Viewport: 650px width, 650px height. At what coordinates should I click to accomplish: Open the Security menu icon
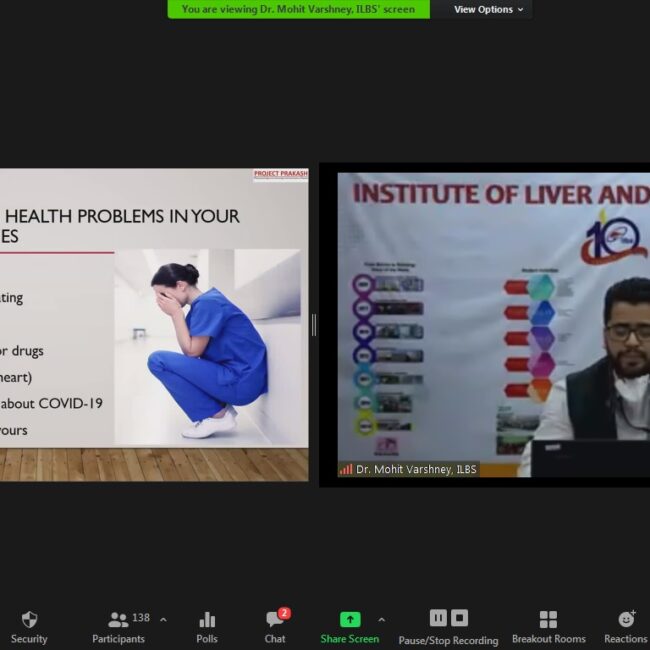pos(29,620)
